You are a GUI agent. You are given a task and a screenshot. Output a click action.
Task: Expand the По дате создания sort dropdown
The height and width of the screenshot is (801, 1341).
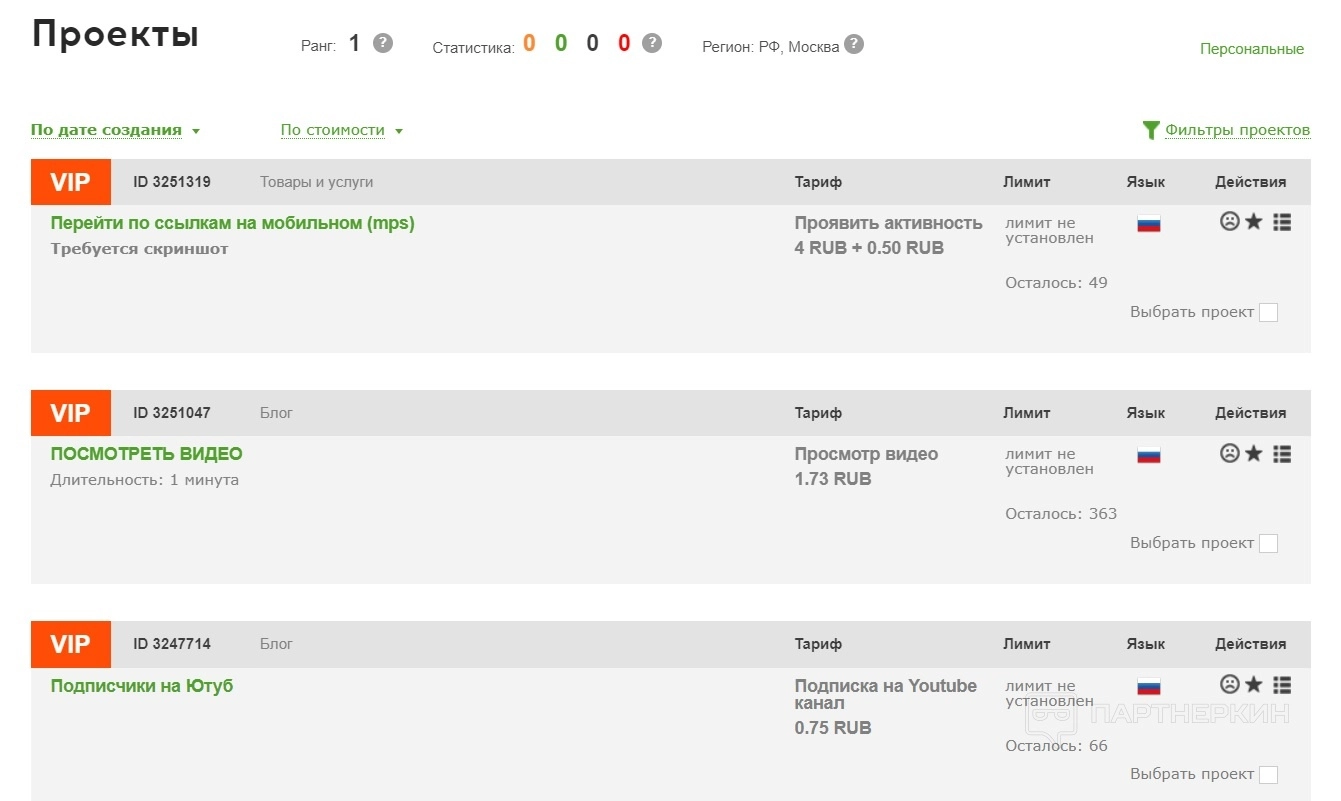[115, 130]
